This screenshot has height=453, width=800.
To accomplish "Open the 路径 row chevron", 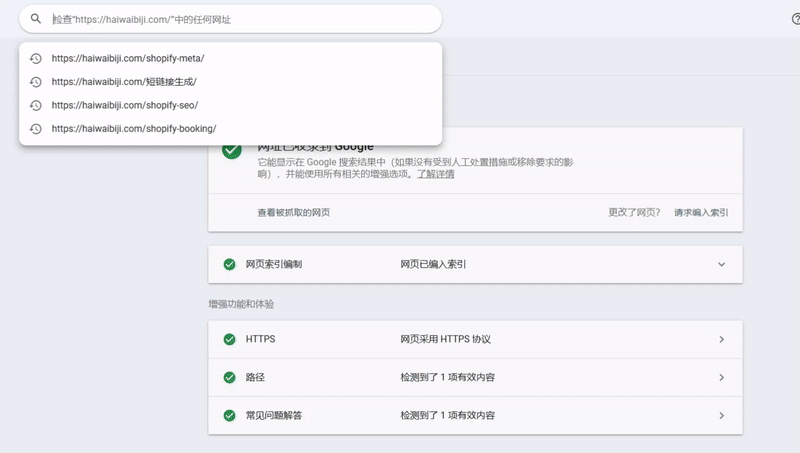I will (x=721, y=378).
